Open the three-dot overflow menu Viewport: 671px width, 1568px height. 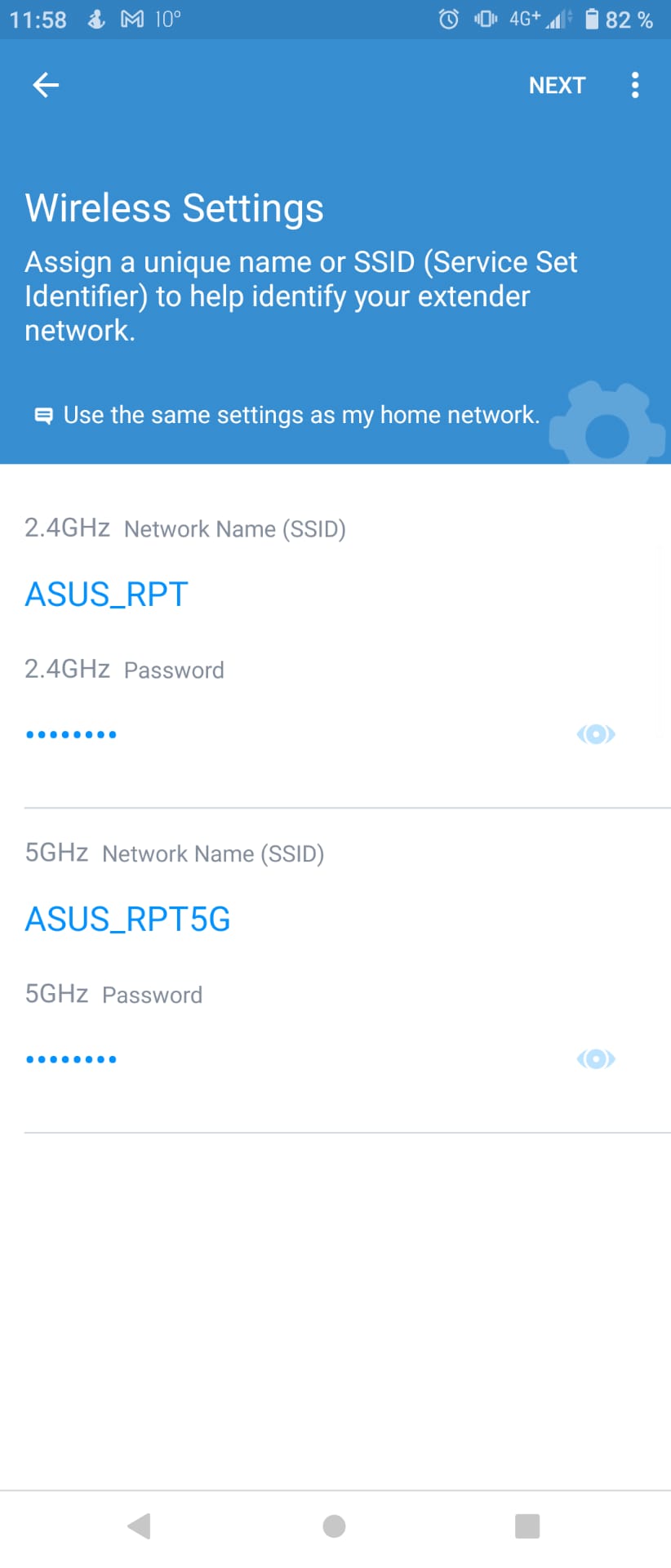(x=635, y=85)
